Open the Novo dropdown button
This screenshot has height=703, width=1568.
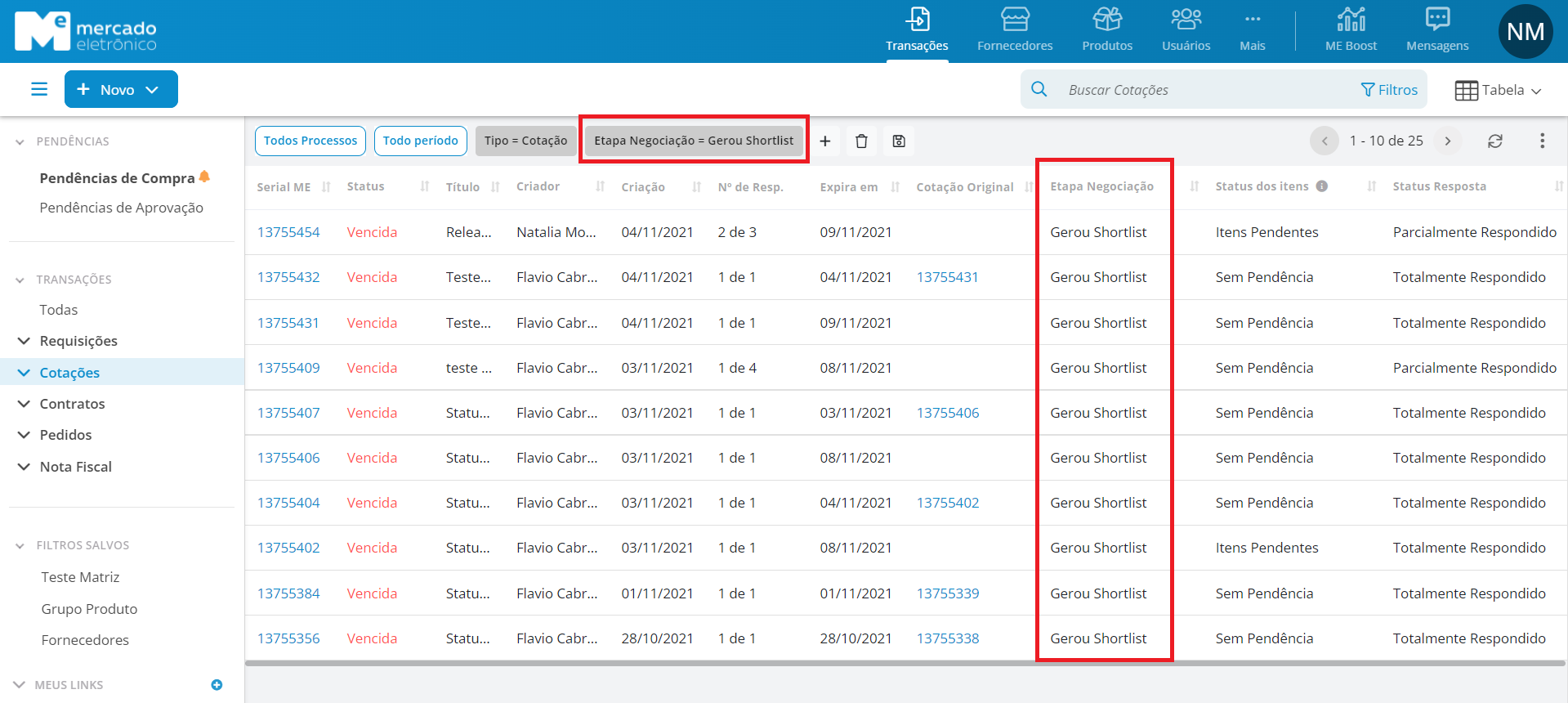[x=121, y=89]
